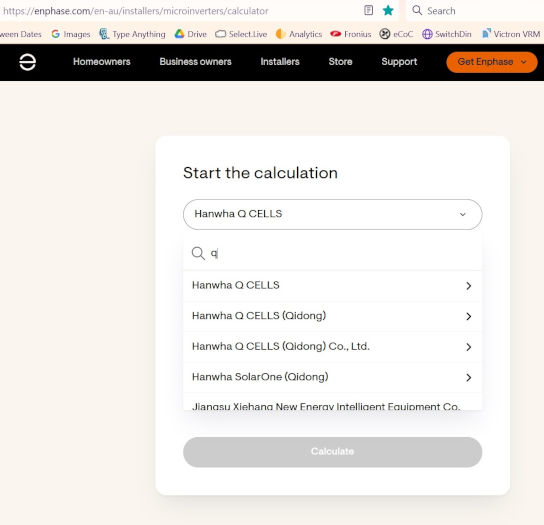Select Hanwha Q CELLS (Qidong) Co., Ltd. option

(332, 347)
